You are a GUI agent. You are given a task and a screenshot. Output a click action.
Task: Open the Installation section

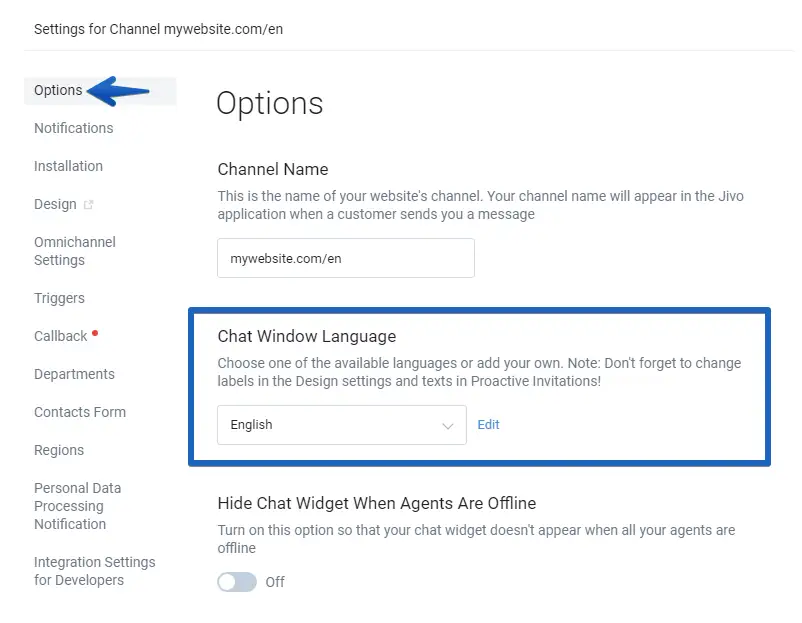(x=68, y=166)
